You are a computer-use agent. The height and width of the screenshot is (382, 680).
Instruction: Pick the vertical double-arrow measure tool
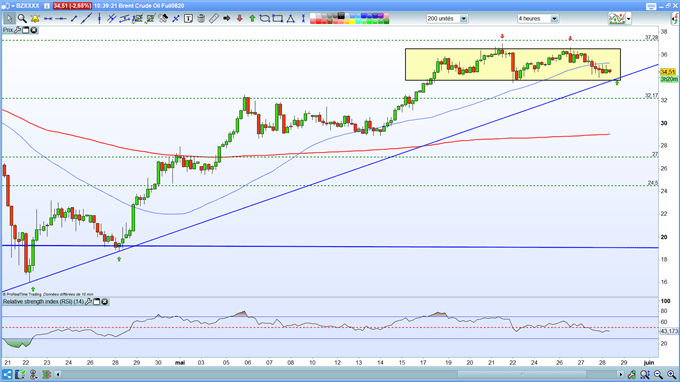303,19
